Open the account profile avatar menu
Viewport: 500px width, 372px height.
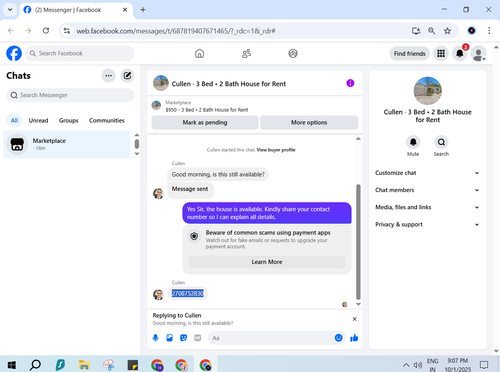click(479, 53)
